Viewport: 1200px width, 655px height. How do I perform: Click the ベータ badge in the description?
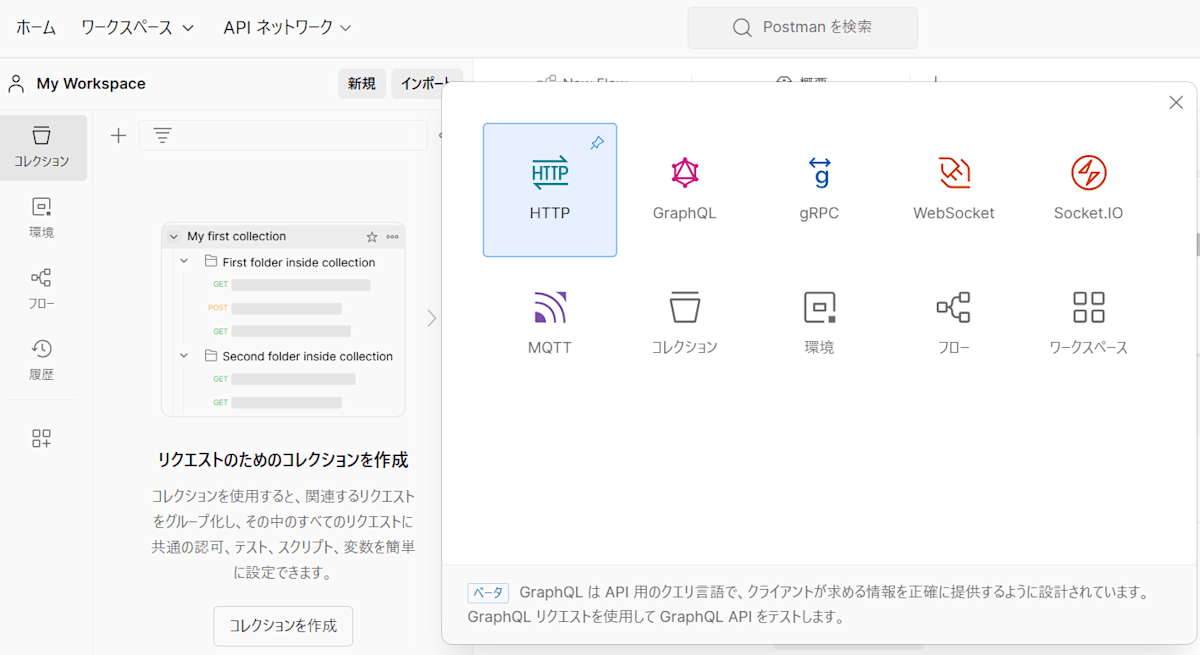click(x=488, y=592)
